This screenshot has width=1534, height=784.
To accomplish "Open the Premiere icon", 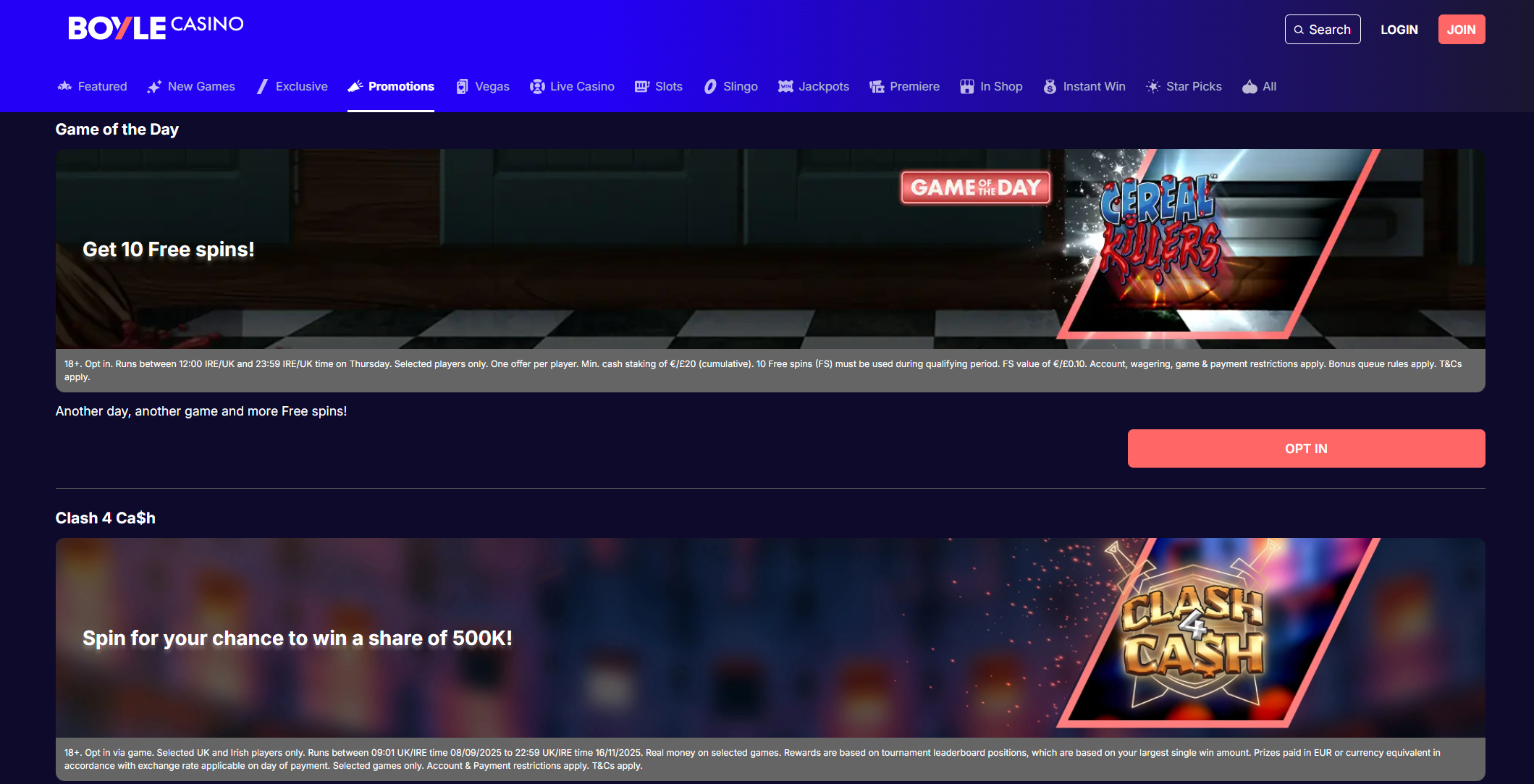I will 877,87.
